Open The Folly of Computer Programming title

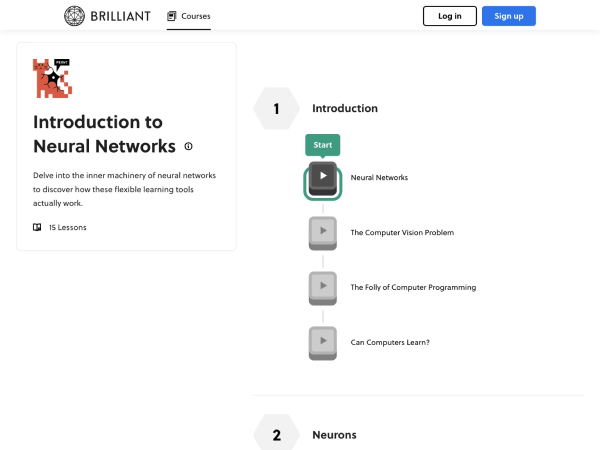tap(413, 288)
